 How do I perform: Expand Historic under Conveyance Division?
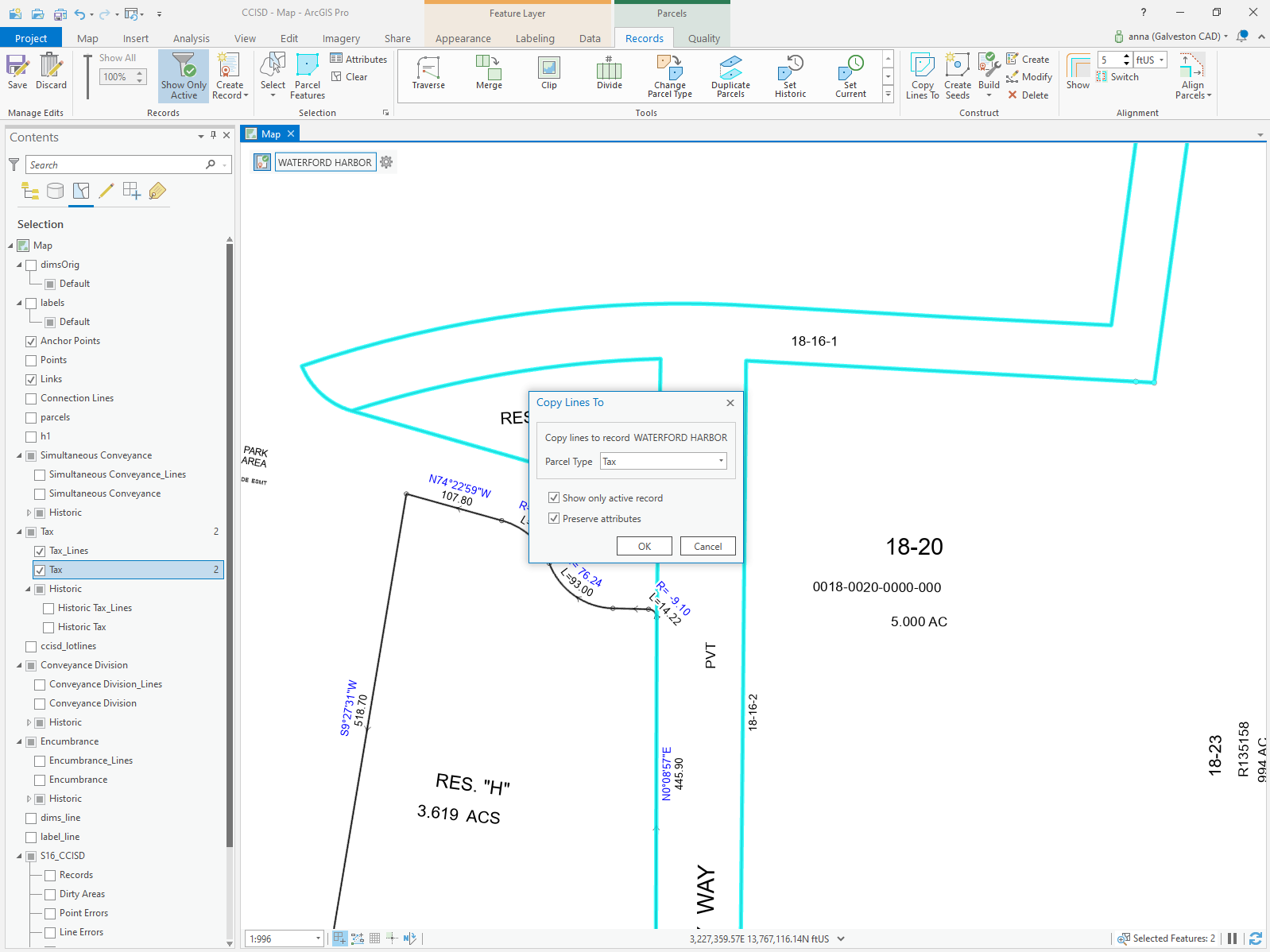point(29,722)
